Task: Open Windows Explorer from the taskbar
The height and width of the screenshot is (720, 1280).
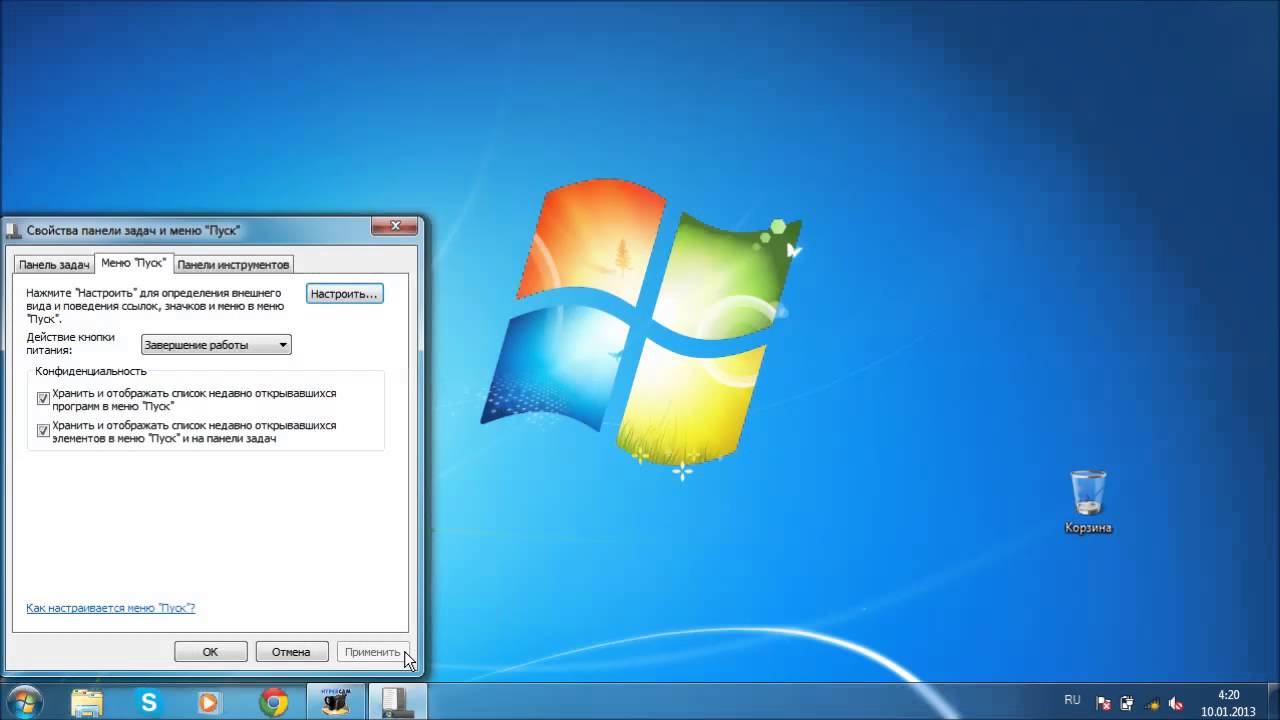Action: pyautogui.click(x=87, y=702)
